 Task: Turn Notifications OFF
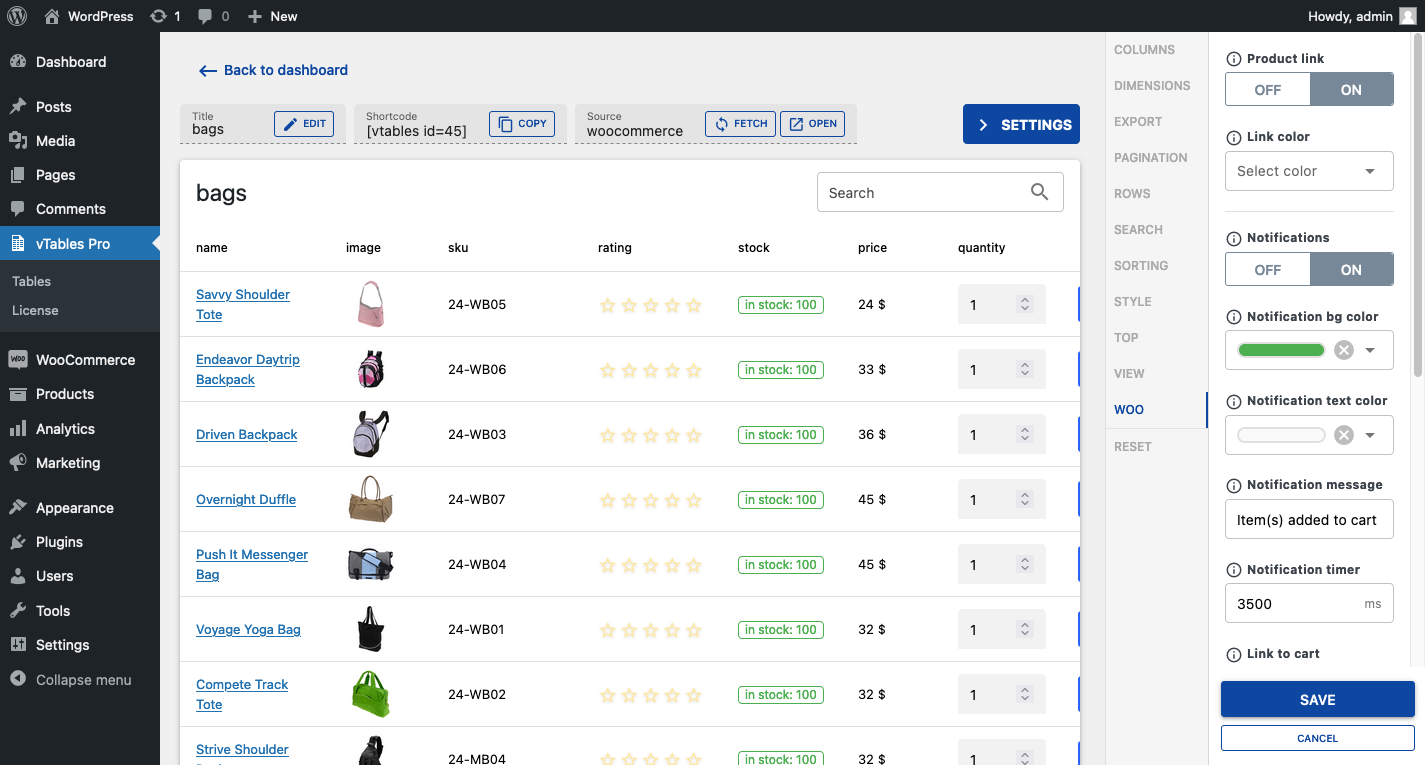1268,269
